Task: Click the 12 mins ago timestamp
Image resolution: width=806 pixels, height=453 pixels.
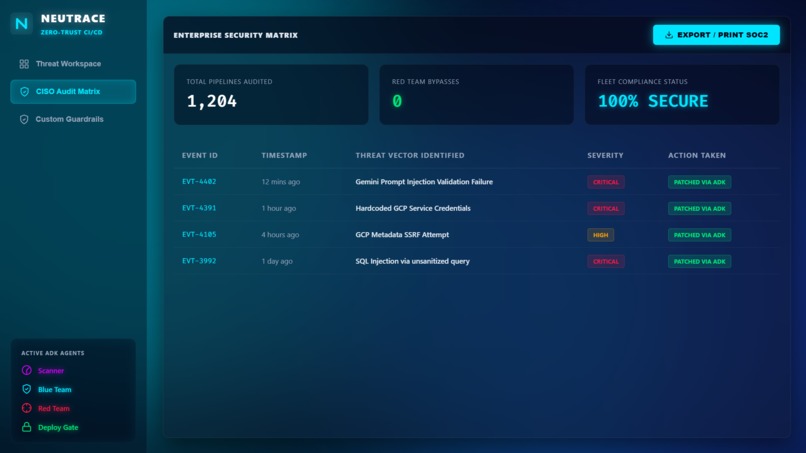Action: pyautogui.click(x=281, y=182)
